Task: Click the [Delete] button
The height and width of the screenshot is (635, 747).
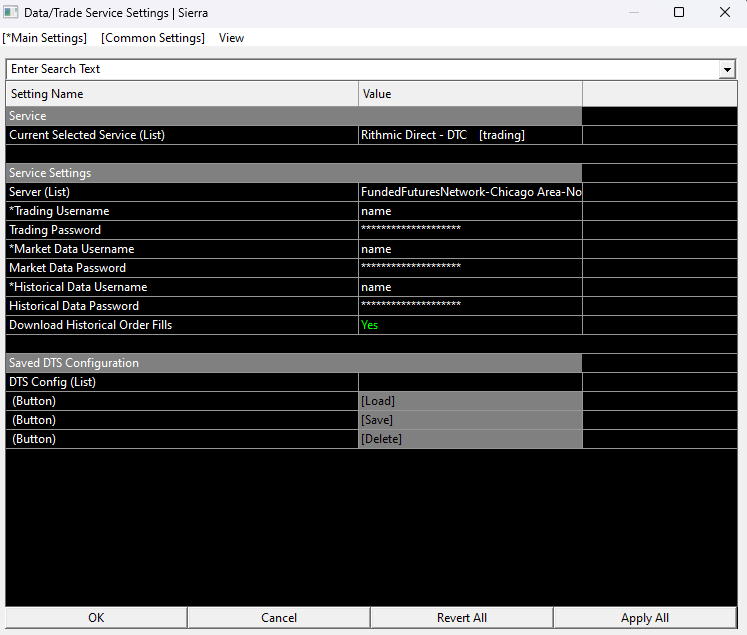Action: [470, 439]
